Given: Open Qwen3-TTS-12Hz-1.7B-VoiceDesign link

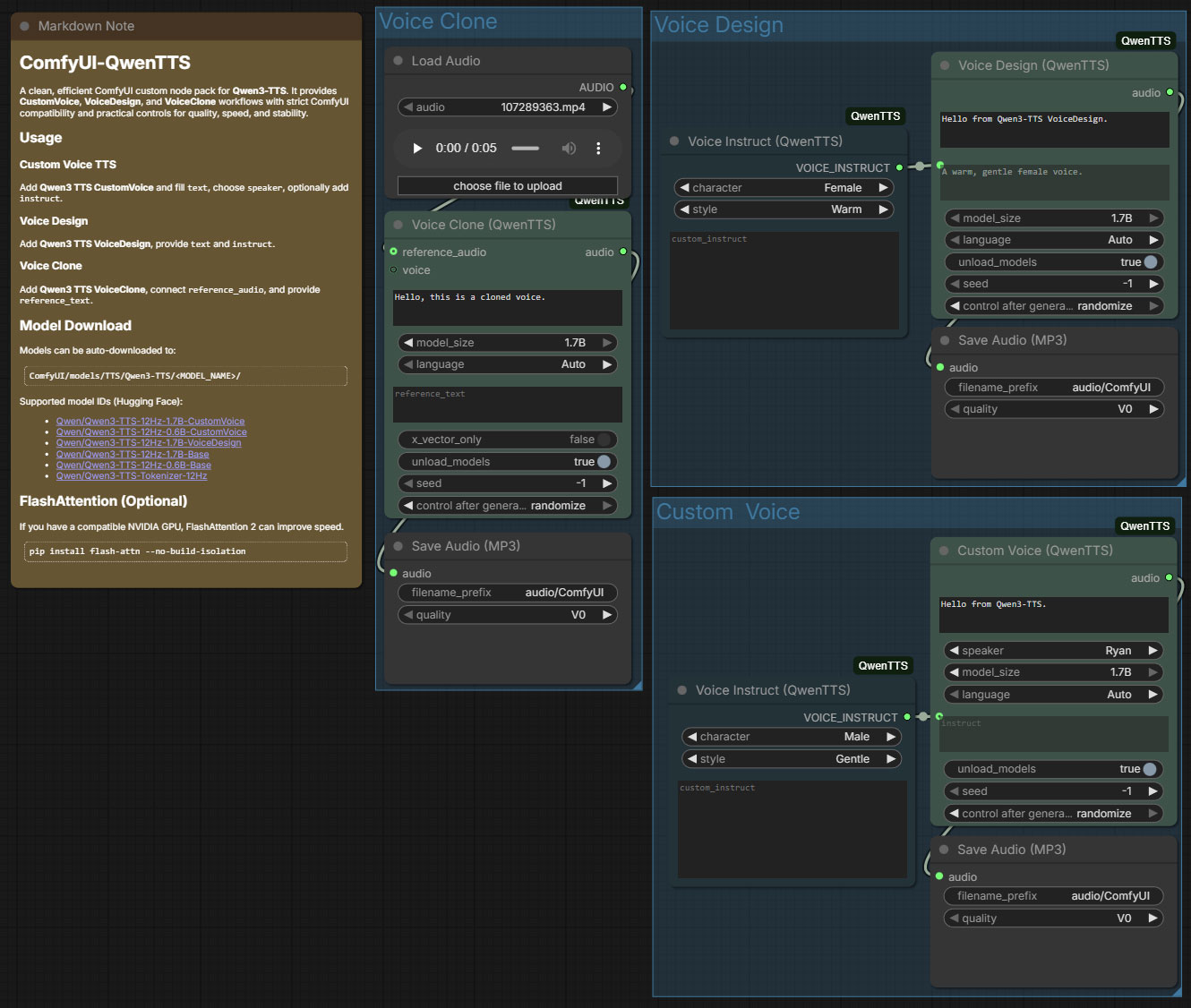Looking at the screenshot, I should pos(149,443).
